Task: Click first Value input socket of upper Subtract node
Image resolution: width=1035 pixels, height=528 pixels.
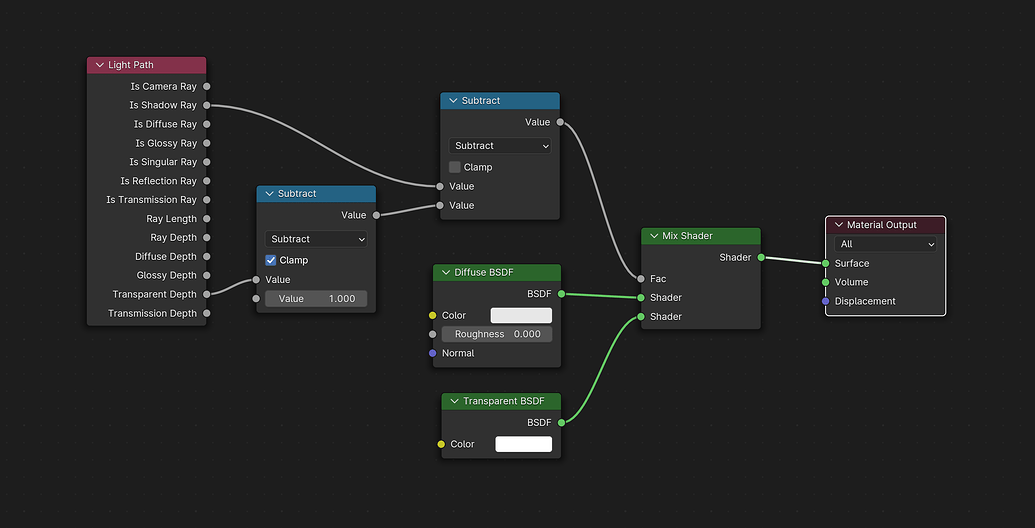Action: click(x=440, y=186)
